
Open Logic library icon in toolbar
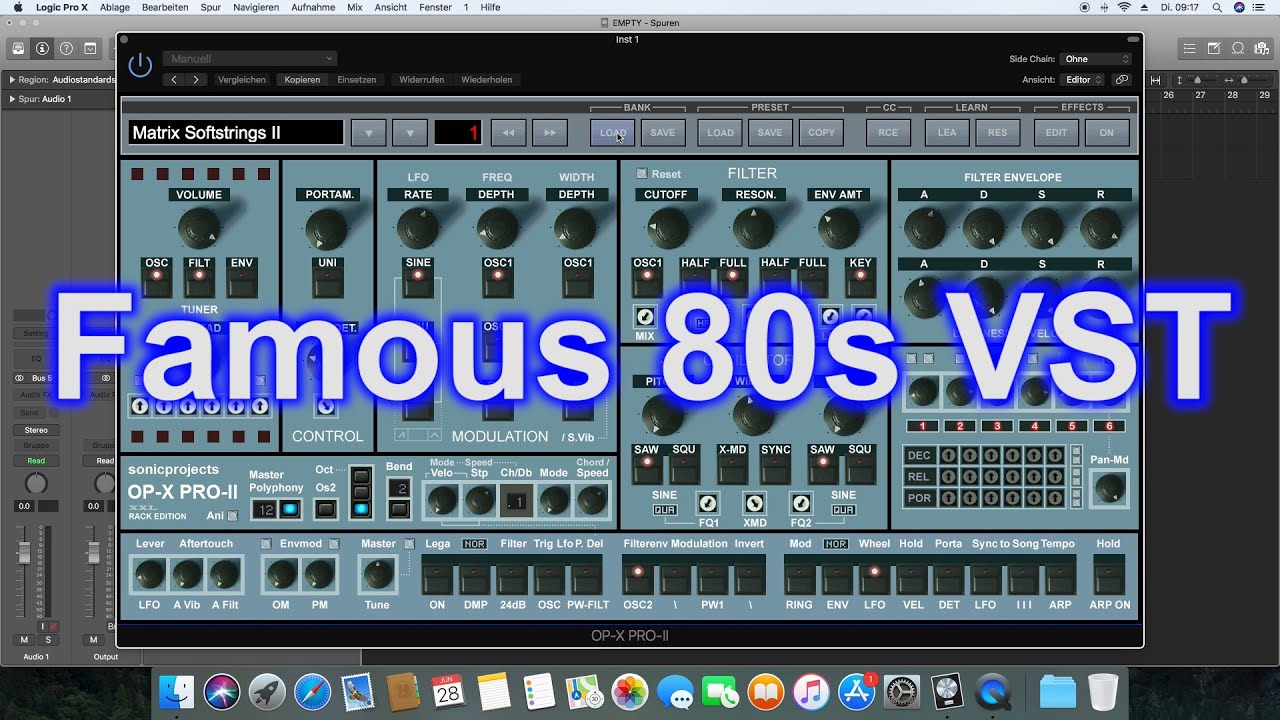18,48
